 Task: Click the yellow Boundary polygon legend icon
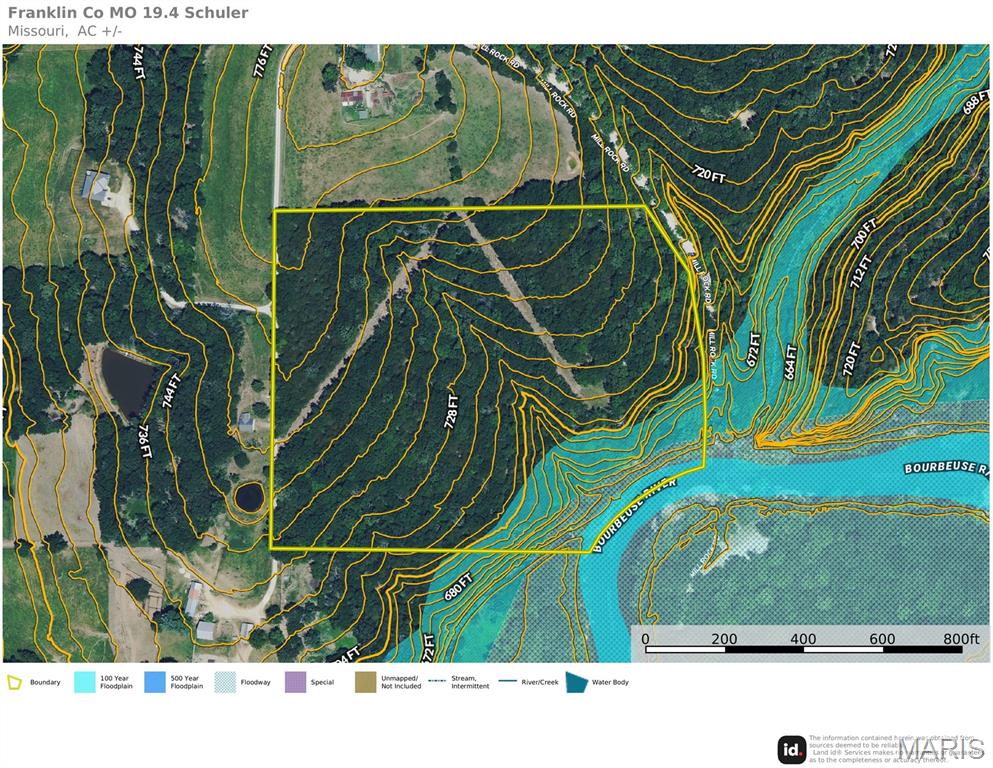coord(14,682)
